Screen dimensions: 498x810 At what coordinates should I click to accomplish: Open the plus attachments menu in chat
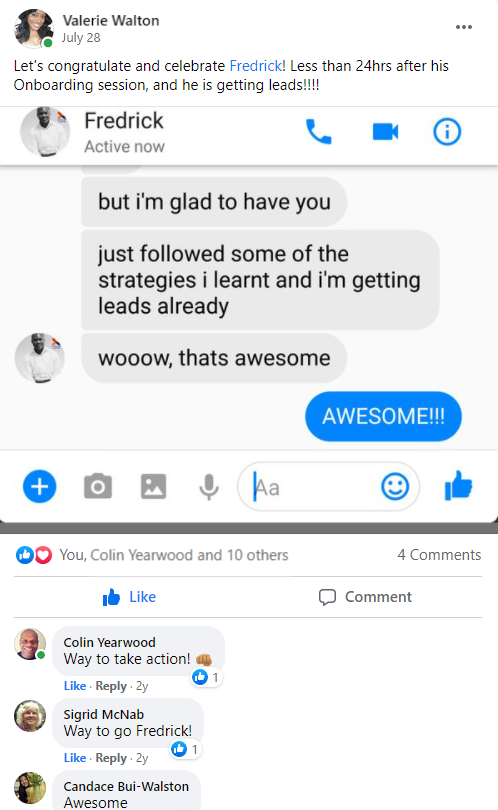(x=40, y=486)
